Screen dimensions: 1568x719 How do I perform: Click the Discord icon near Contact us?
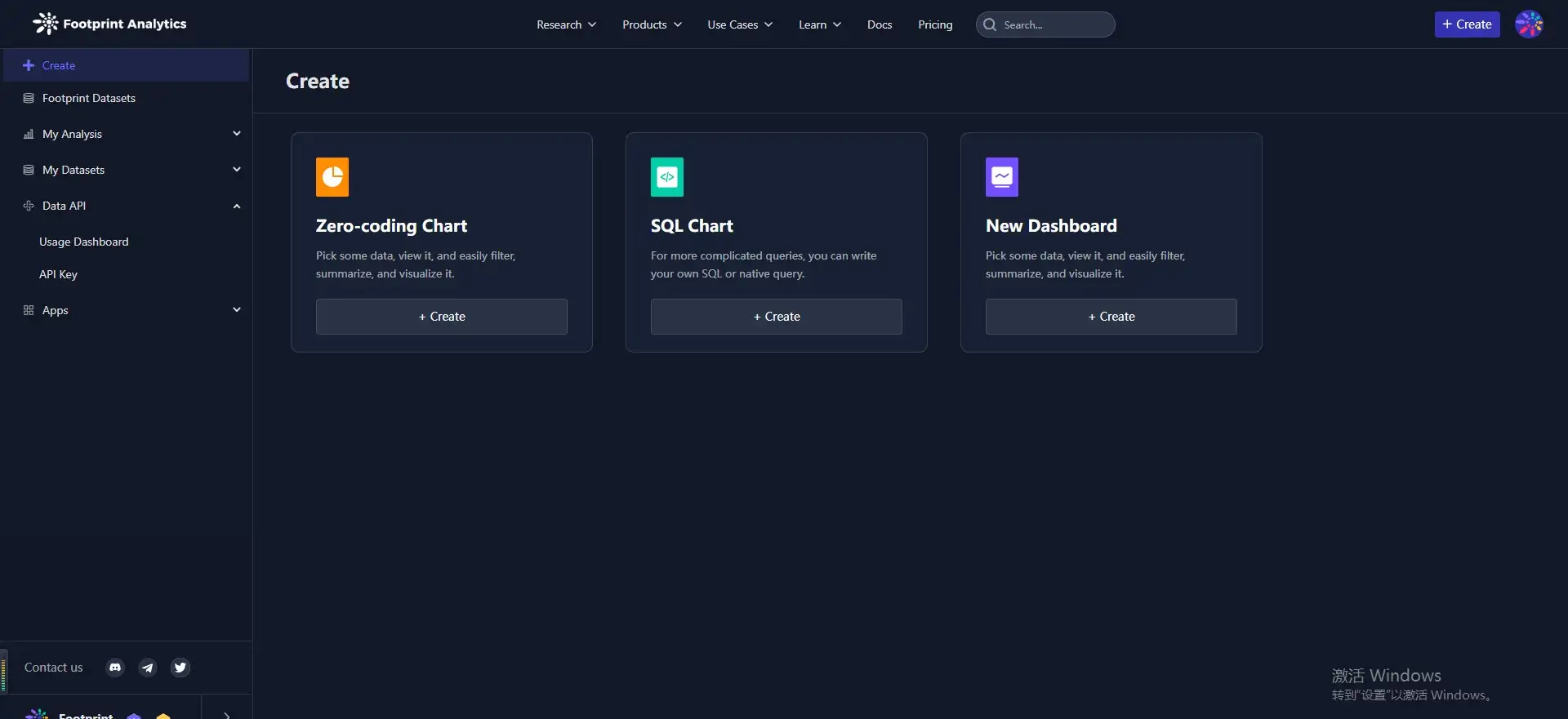point(115,668)
